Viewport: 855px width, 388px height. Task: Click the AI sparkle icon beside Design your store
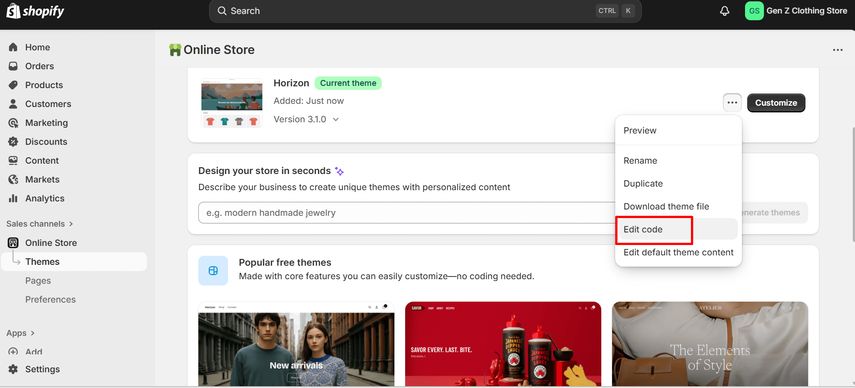point(339,171)
